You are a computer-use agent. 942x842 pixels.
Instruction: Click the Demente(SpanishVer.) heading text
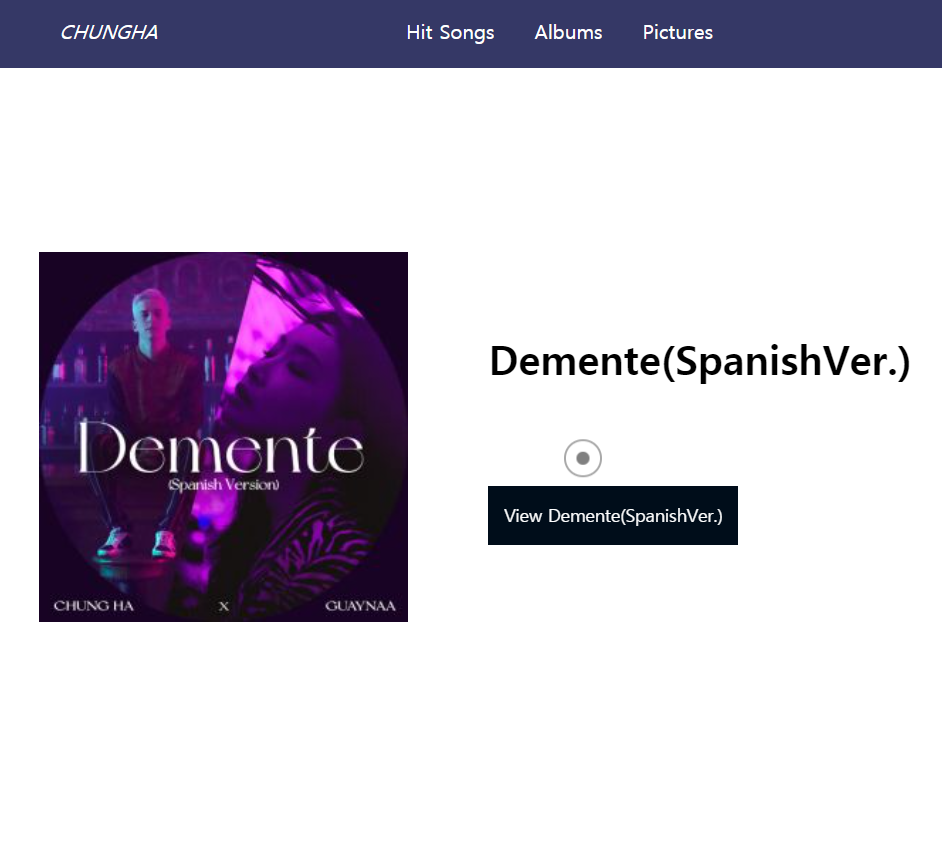pyautogui.click(x=700, y=362)
